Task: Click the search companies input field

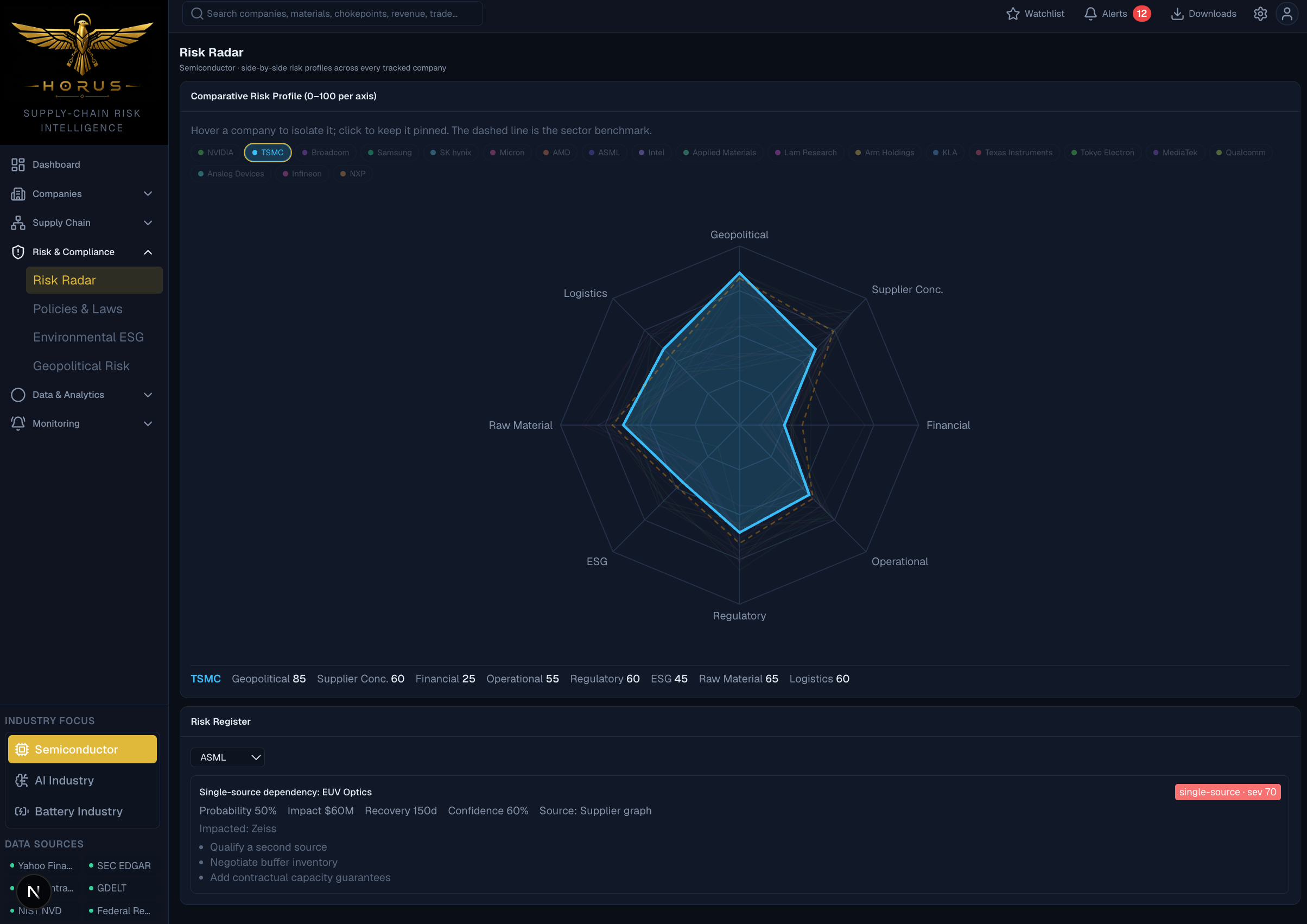Action: pos(332,14)
